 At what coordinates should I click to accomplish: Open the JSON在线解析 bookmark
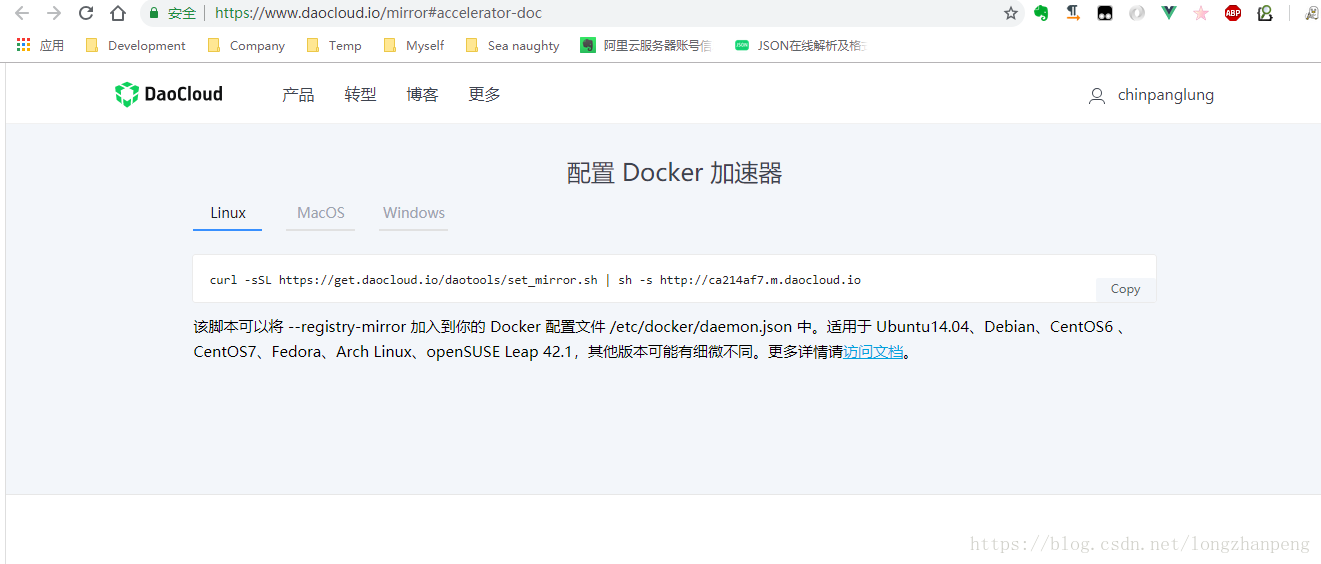tap(800, 45)
